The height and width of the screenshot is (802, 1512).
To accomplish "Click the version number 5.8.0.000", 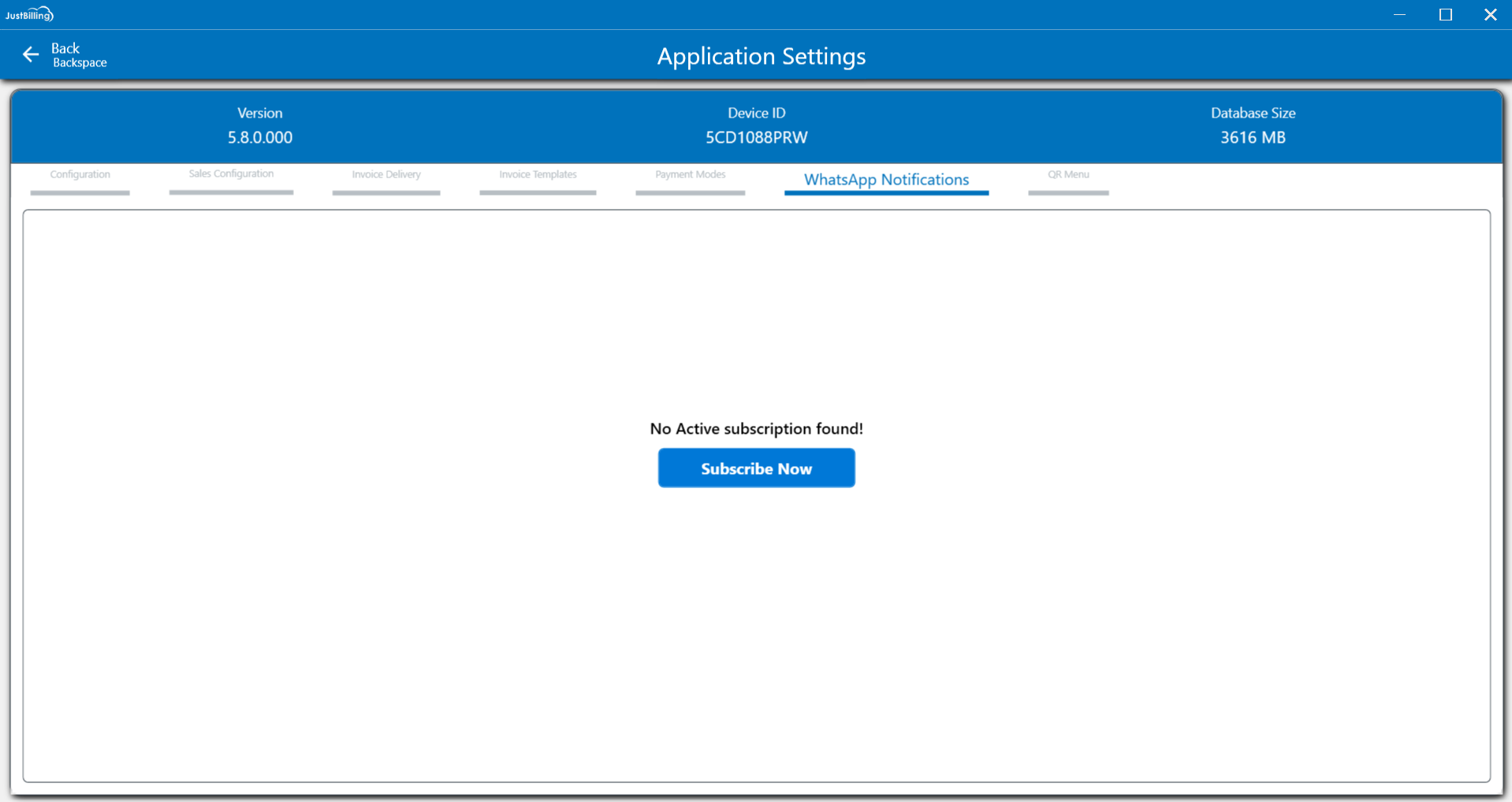I will click(259, 137).
